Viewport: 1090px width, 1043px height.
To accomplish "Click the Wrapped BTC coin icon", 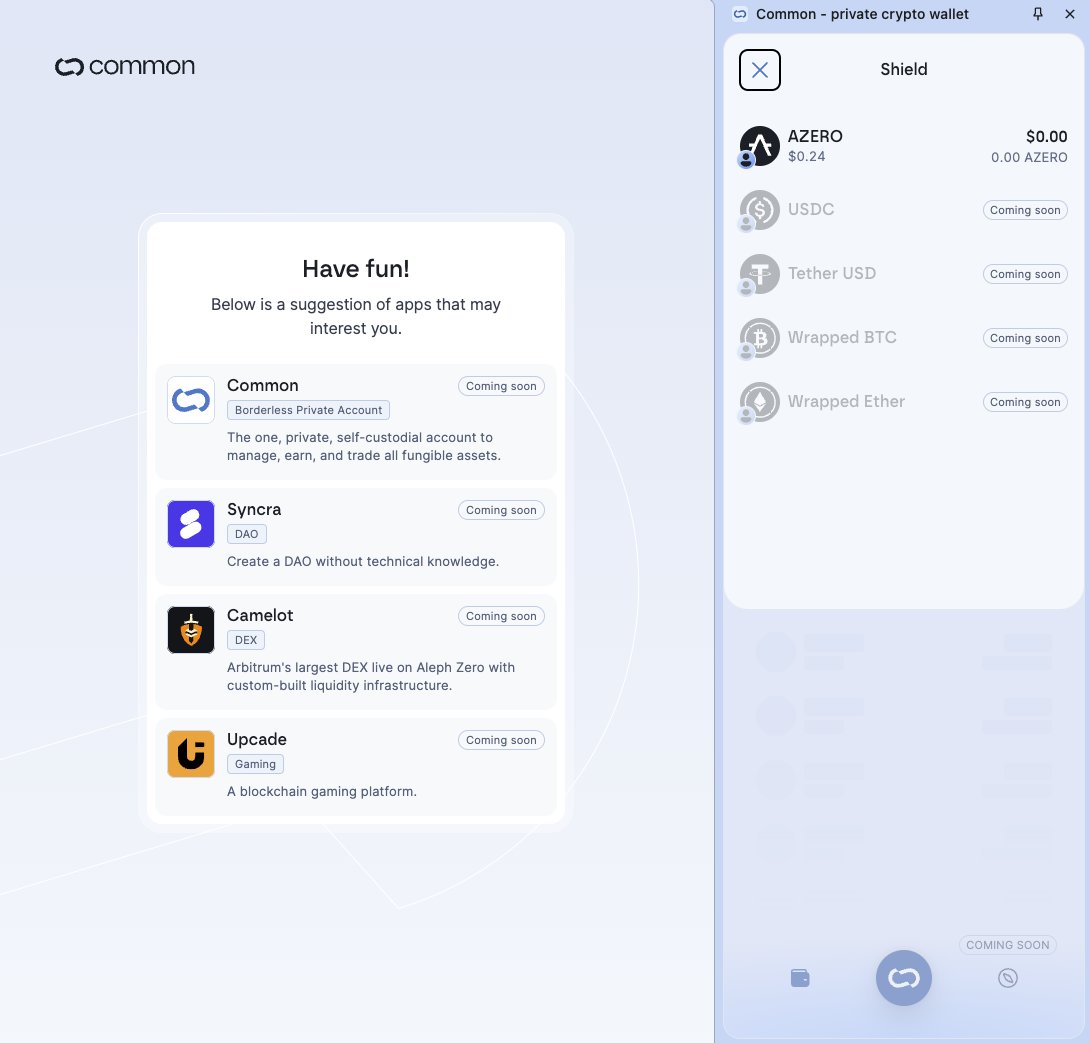I will click(759, 338).
